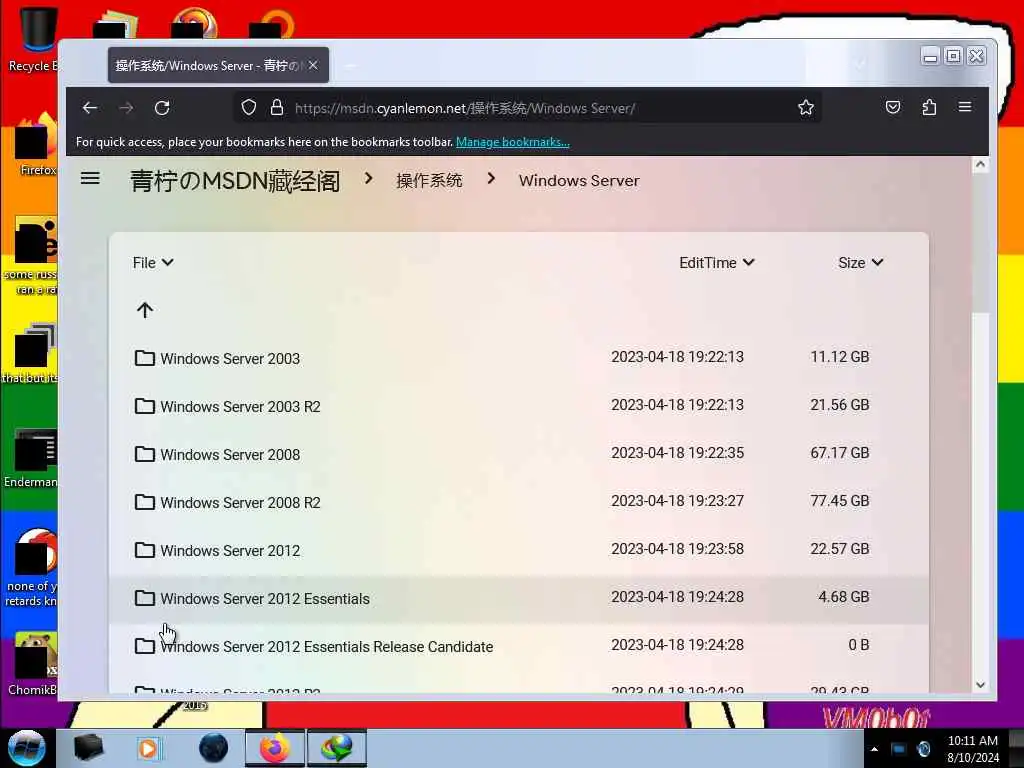Screen dimensions: 1024x768
Task: Click the globe download manager taskbar icon
Action: (x=336, y=748)
